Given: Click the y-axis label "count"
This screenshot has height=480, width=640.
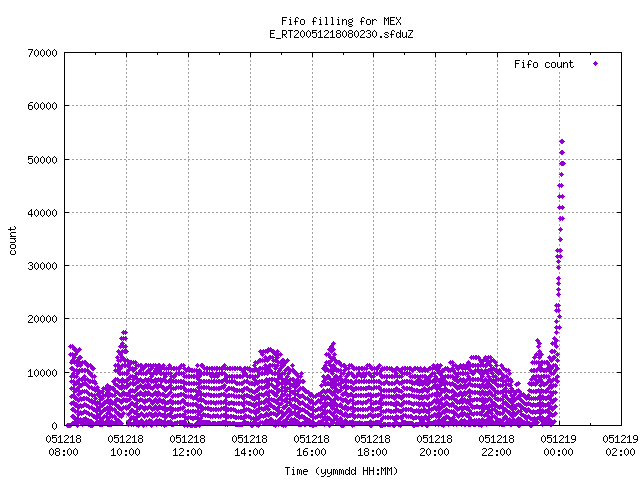Looking at the screenshot, I should point(12,241).
